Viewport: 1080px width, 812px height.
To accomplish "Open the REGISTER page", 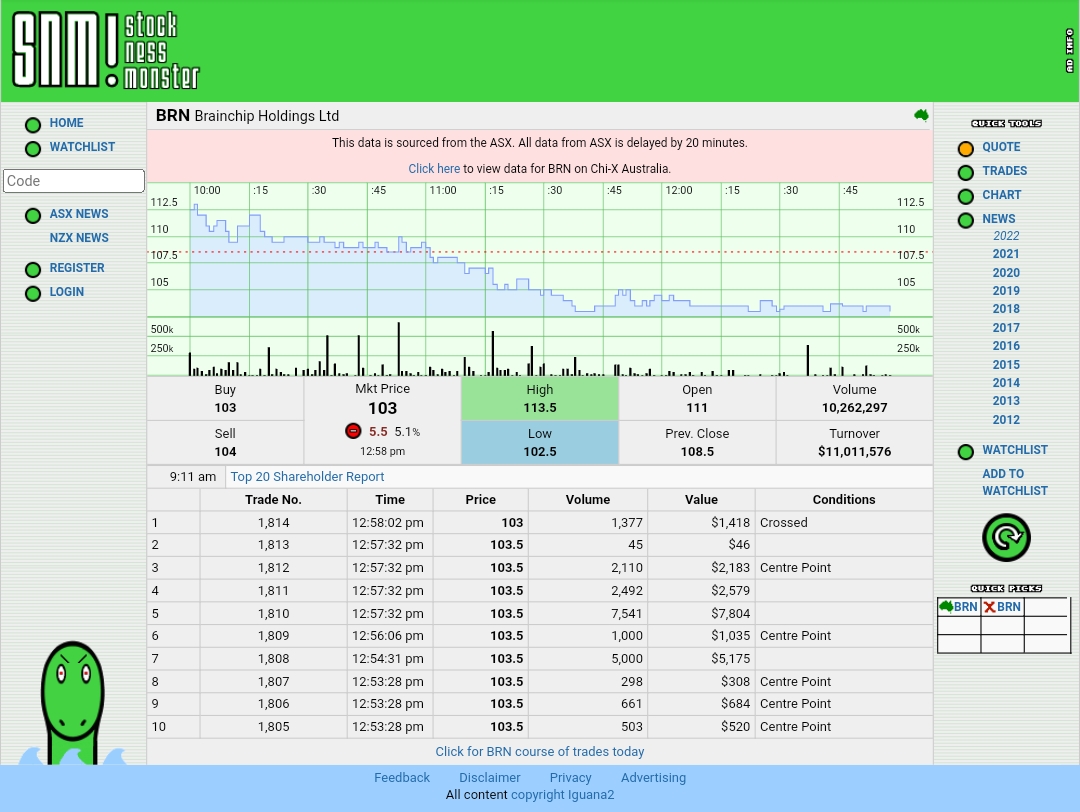I will (x=77, y=268).
